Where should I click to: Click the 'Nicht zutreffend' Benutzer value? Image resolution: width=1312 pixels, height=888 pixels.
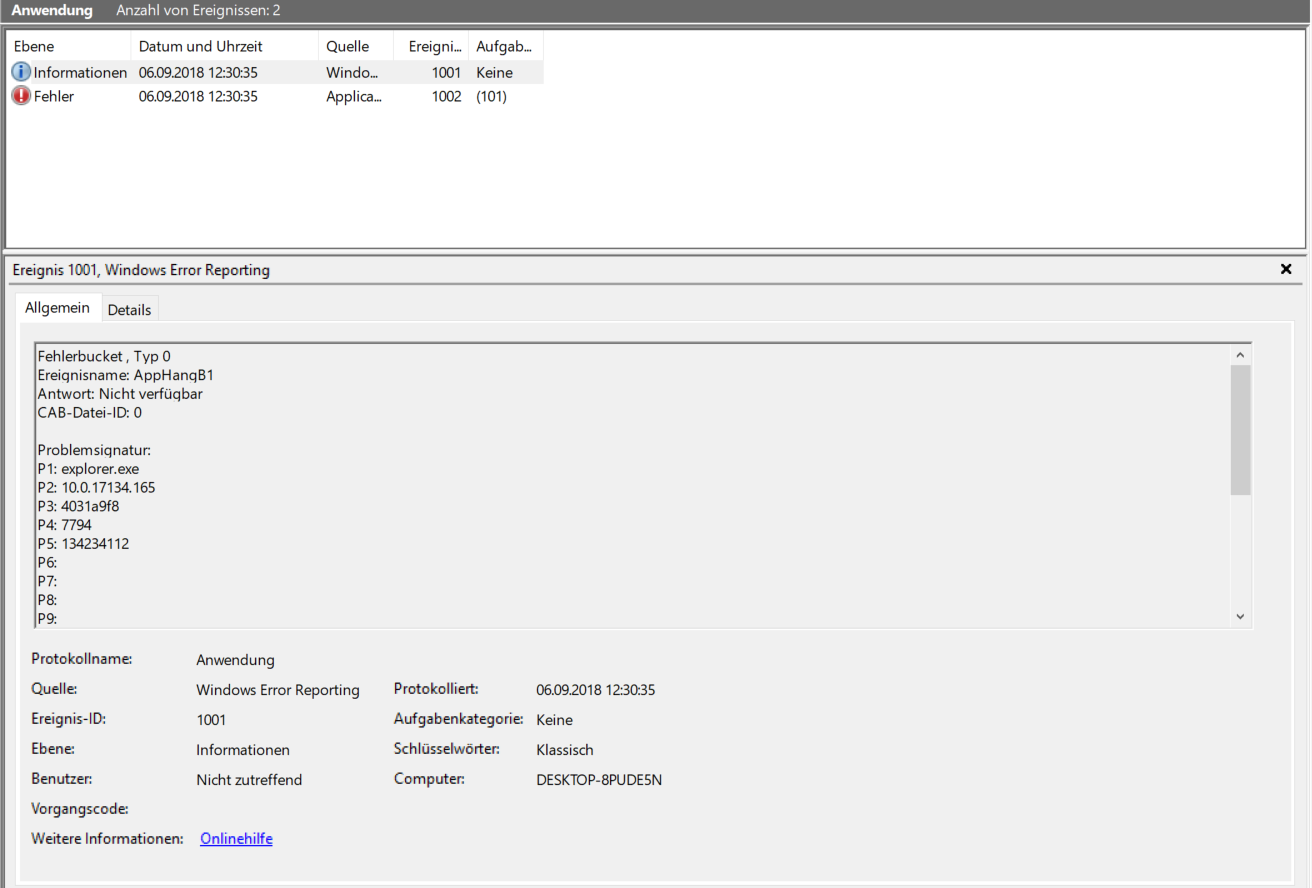tap(249, 780)
